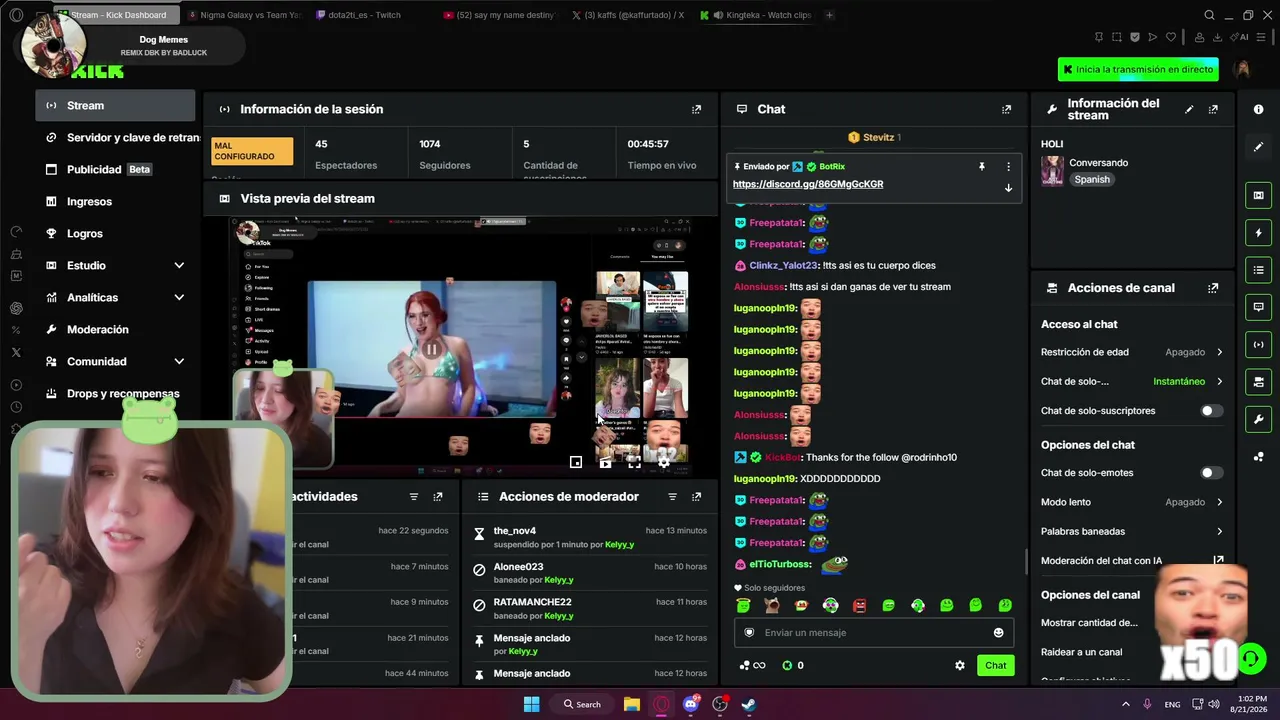This screenshot has height=720, width=1280.
Task: Filter the actividades feed list
Action: [414, 497]
